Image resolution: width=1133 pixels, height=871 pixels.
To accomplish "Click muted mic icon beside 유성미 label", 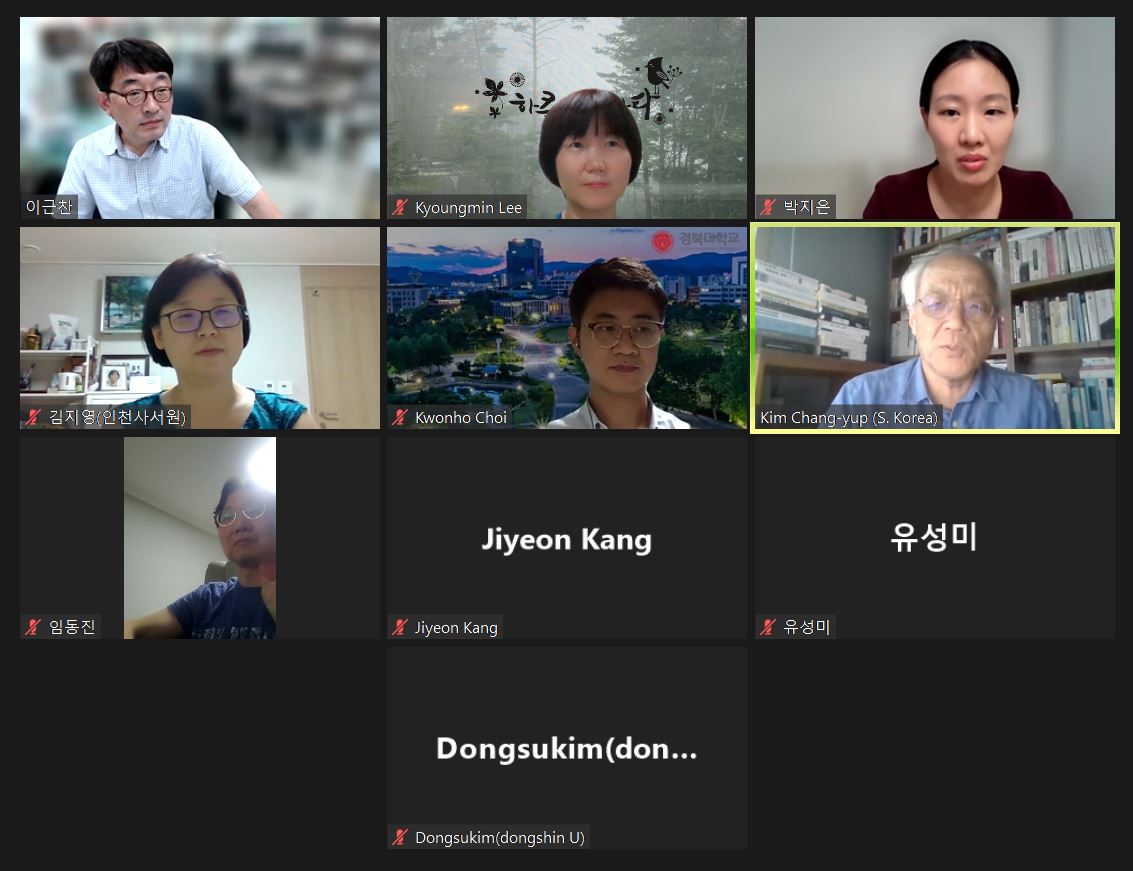I will [768, 627].
